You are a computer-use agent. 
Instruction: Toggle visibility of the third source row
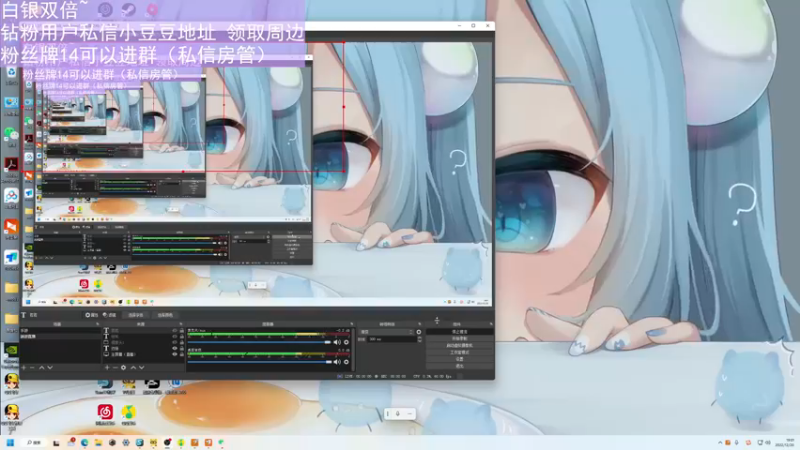click(x=174, y=342)
